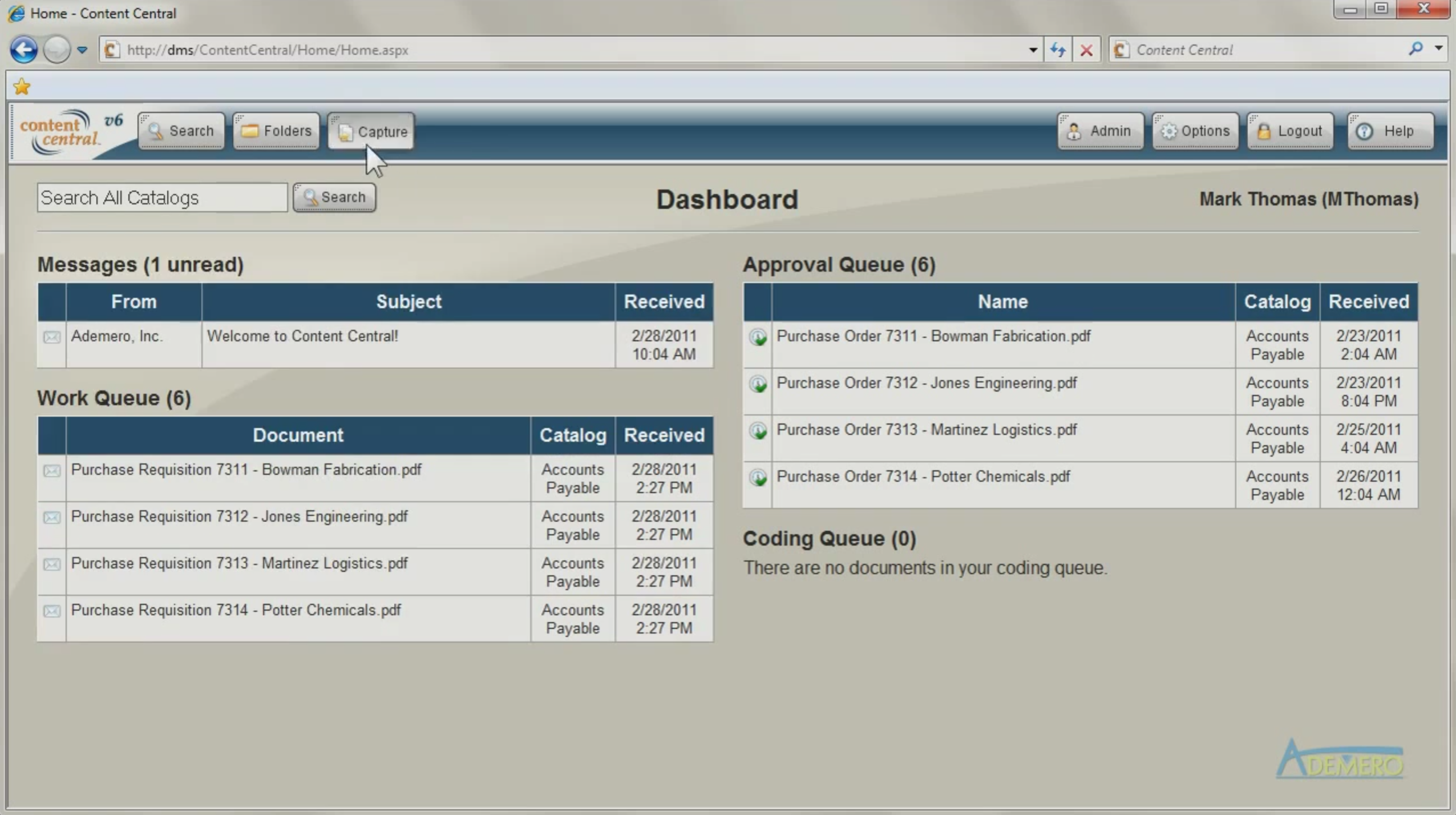The image size is (1456, 815).
Task: Expand the address bar URL dropdown
Action: (1033, 50)
